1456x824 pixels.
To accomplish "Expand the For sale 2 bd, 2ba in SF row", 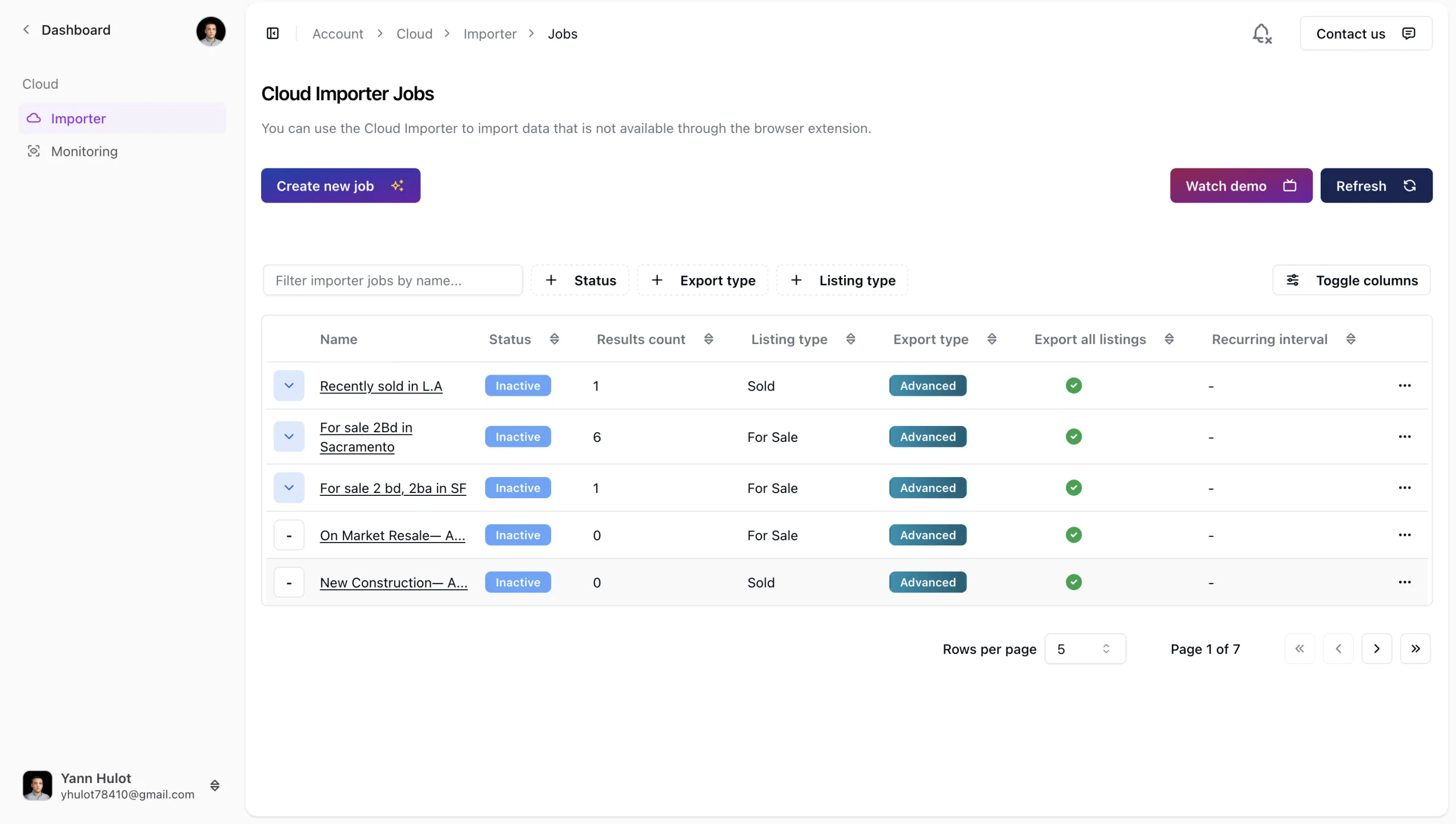I will click(x=289, y=488).
